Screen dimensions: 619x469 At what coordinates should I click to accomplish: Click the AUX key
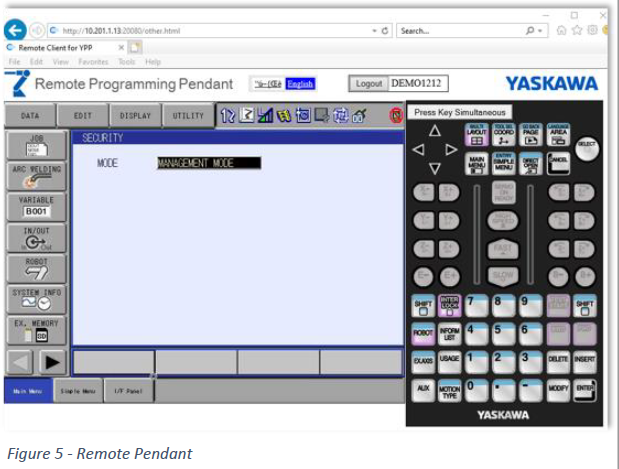pos(423,390)
